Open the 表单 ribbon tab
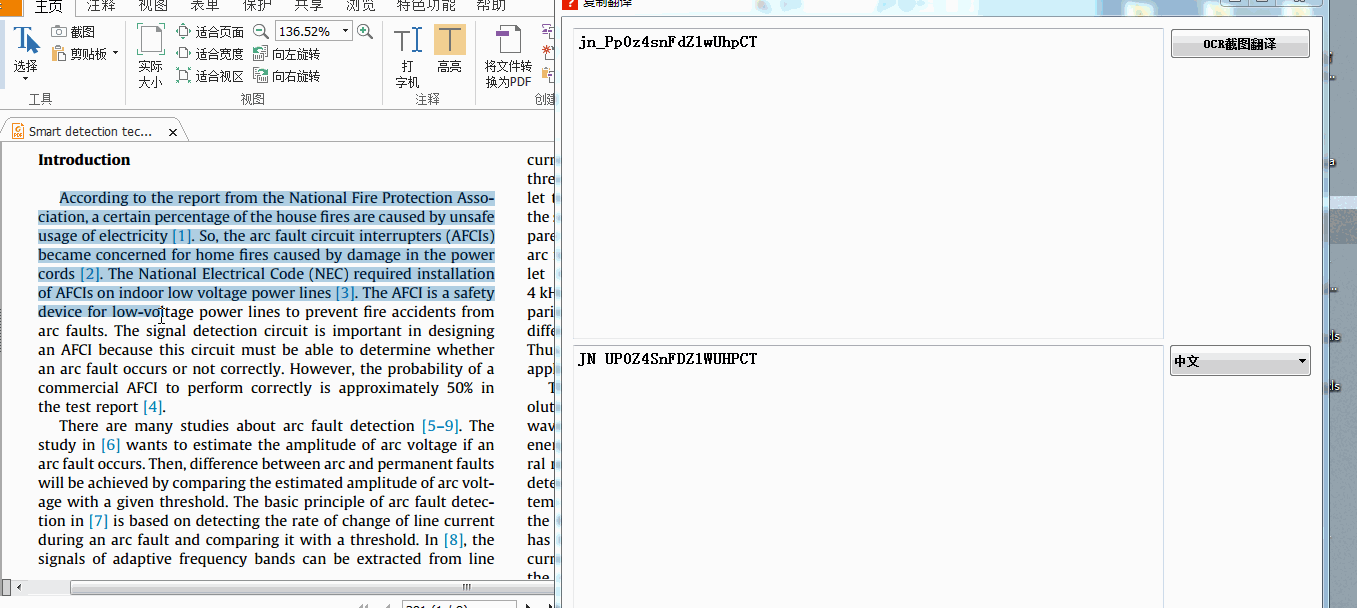The height and width of the screenshot is (608, 1357). point(205,6)
